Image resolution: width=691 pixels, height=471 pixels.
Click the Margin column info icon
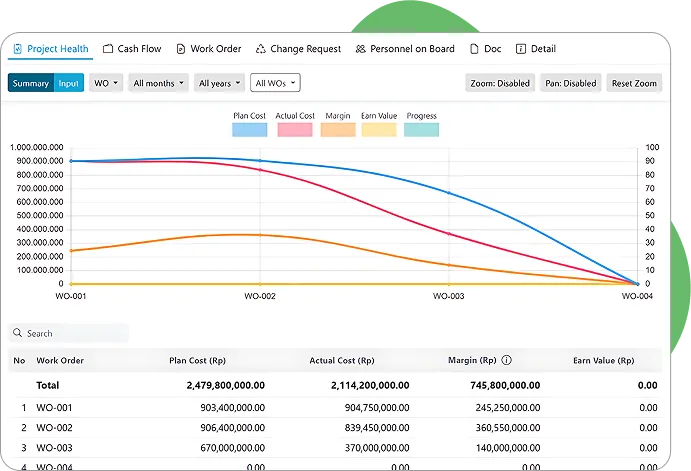pyautogui.click(x=506, y=360)
